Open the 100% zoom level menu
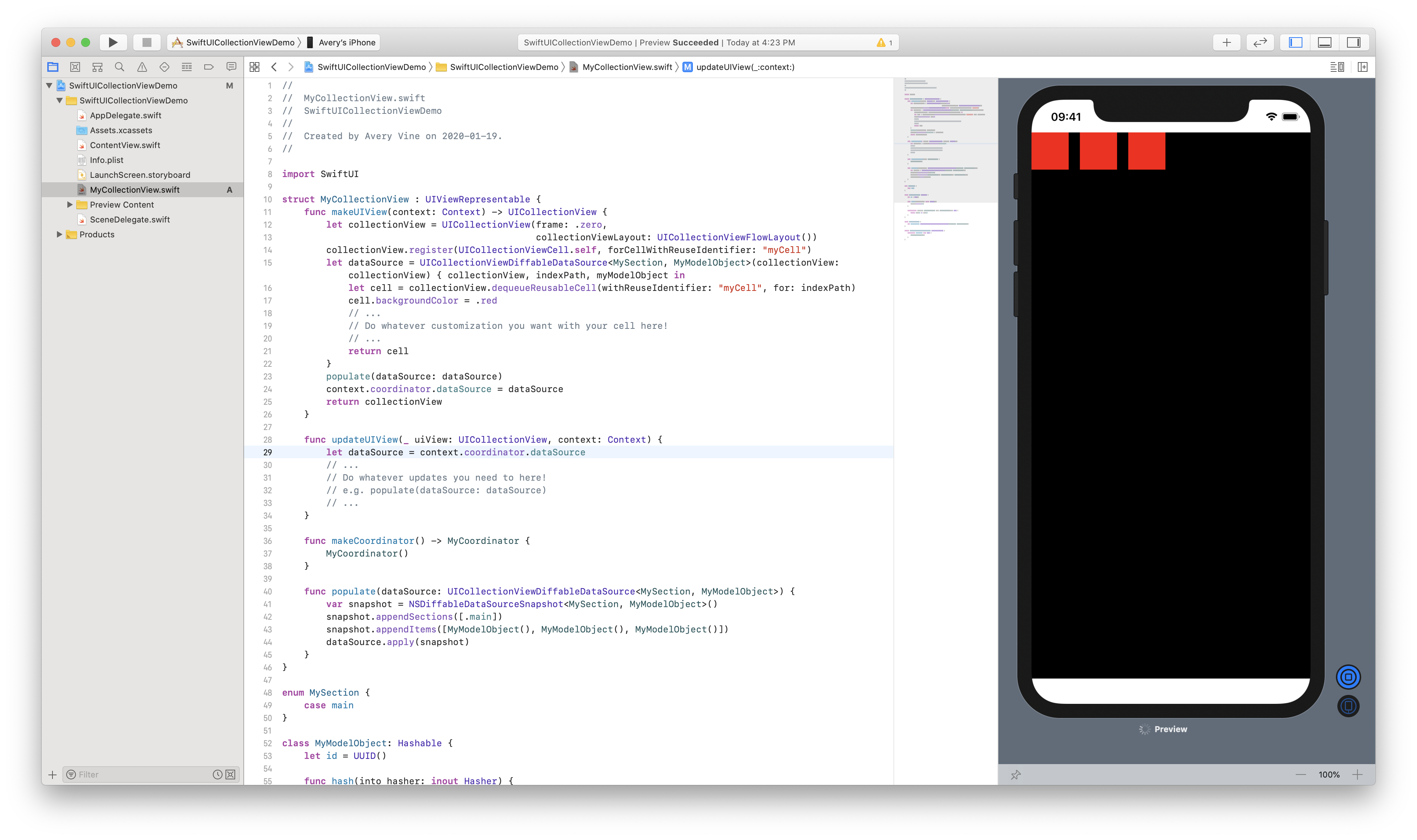This screenshot has height=840, width=1417. pos(1329,774)
